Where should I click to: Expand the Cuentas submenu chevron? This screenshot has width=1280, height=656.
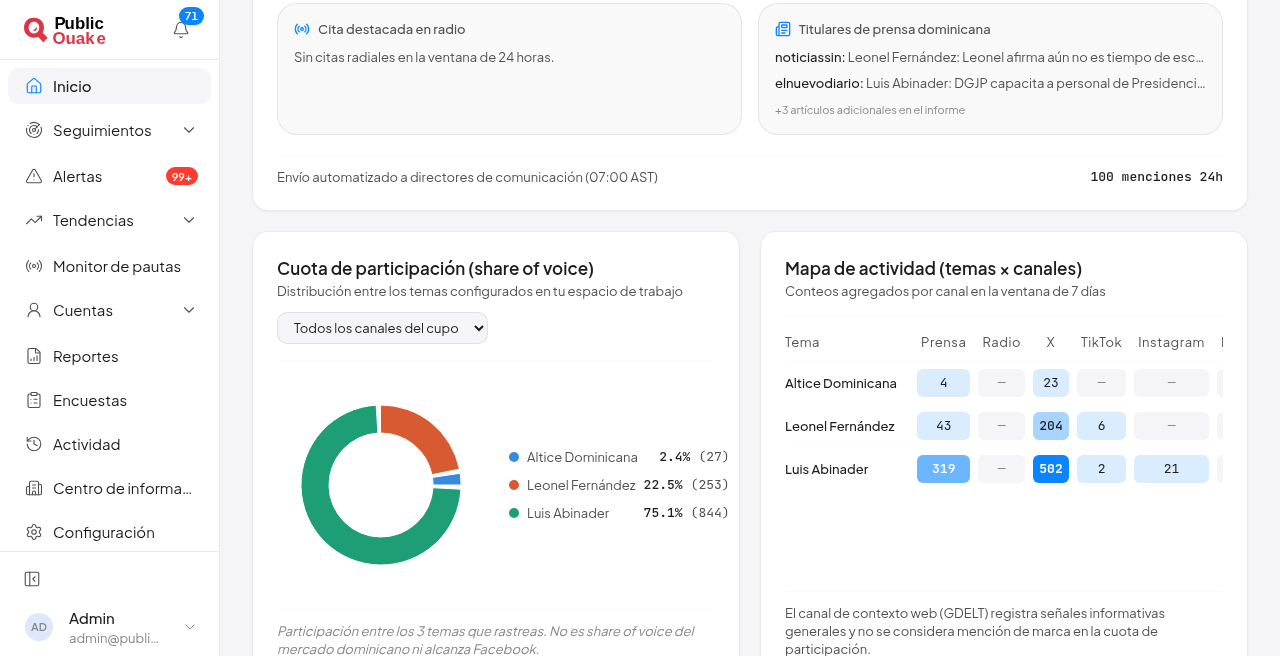click(189, 310)
